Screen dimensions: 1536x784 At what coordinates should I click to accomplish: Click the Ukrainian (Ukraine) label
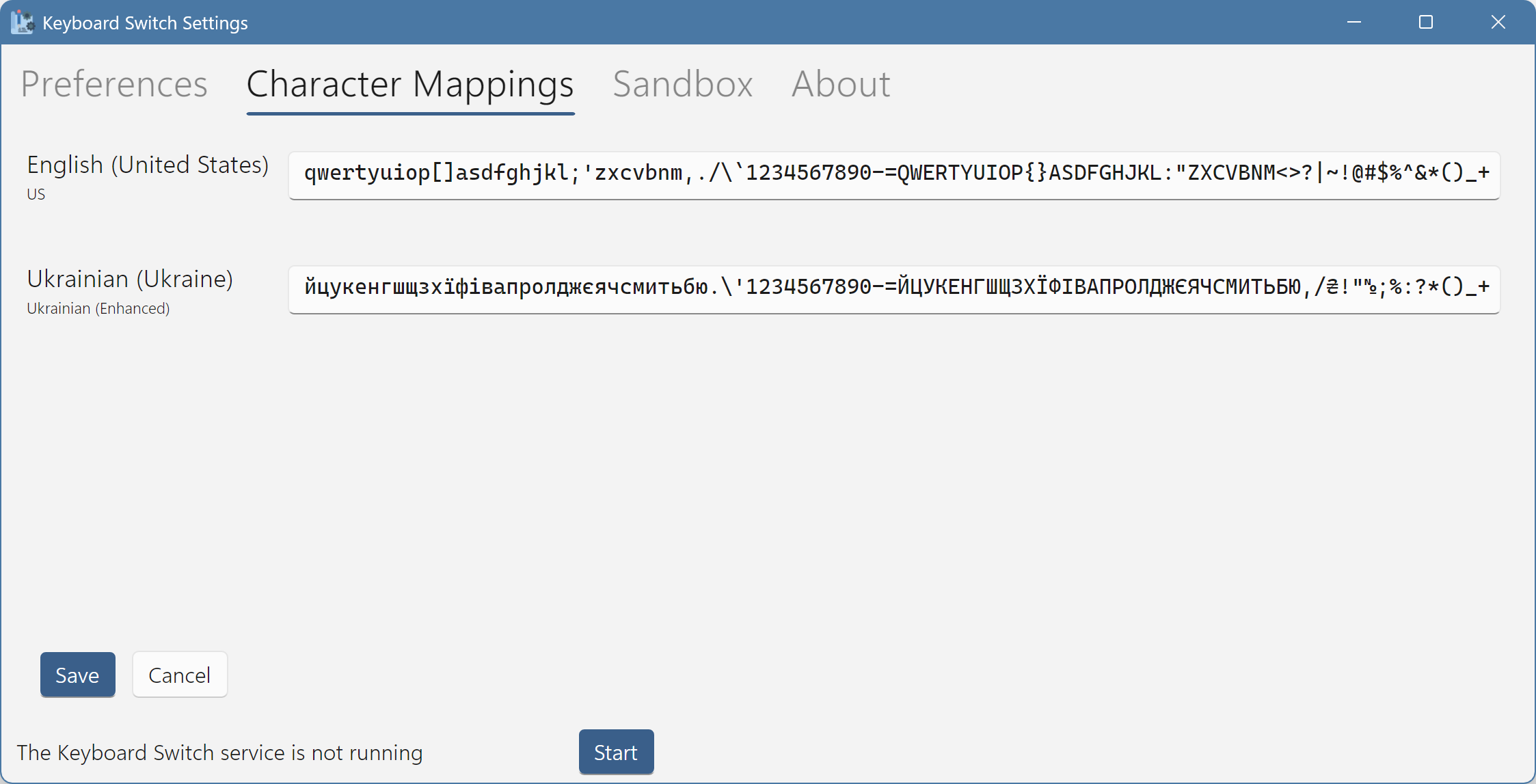(130, 279)
